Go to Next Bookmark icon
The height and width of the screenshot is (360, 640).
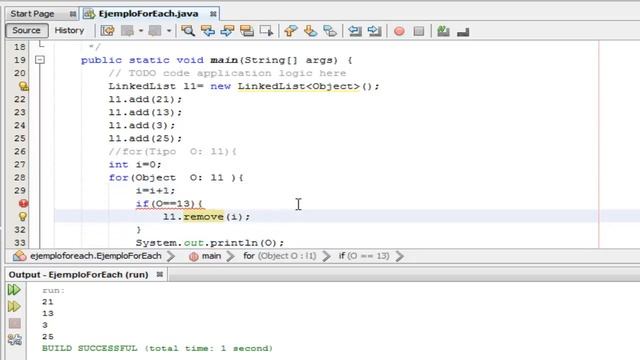[x=311, y=31]
